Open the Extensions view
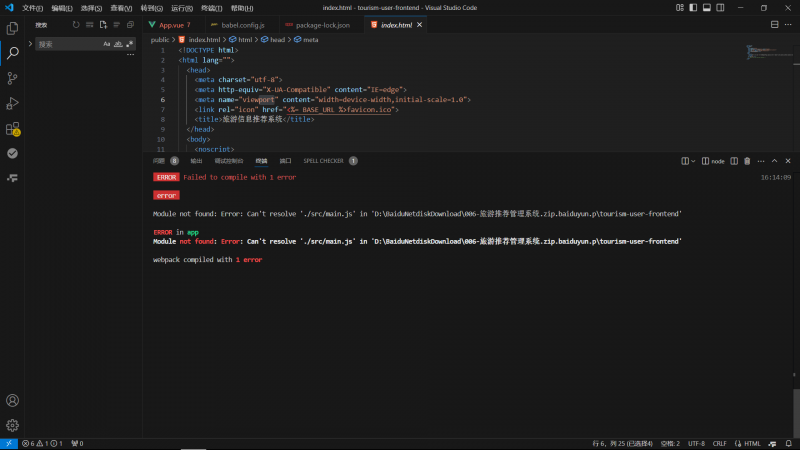 [12, 129]
